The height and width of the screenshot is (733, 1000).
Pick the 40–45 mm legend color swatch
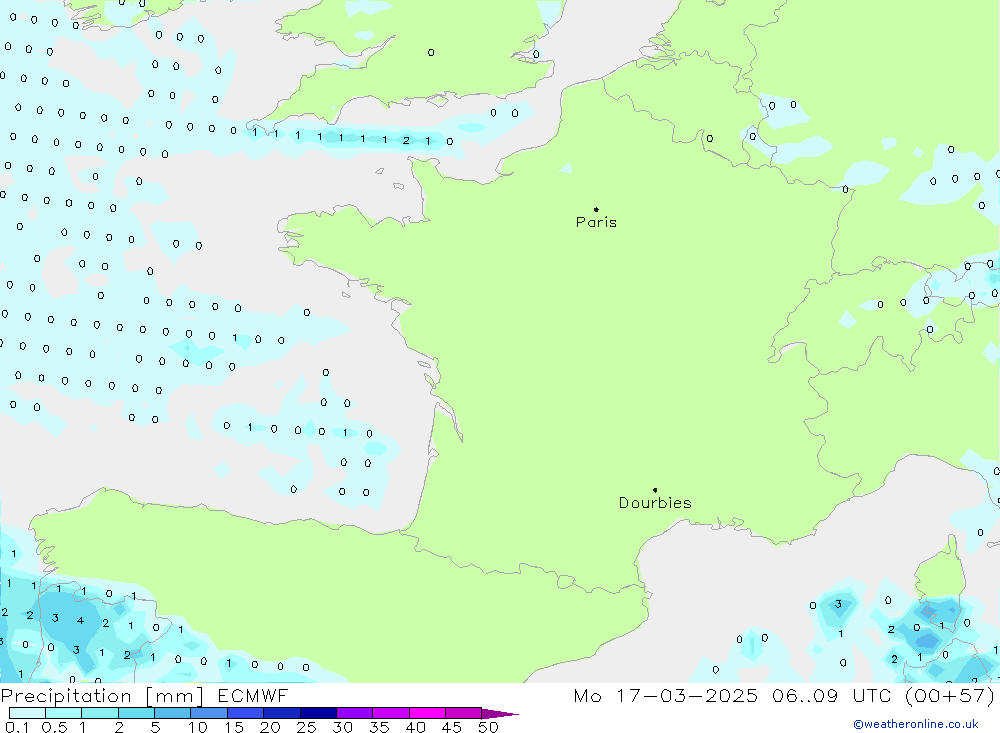tap(427, 713)
